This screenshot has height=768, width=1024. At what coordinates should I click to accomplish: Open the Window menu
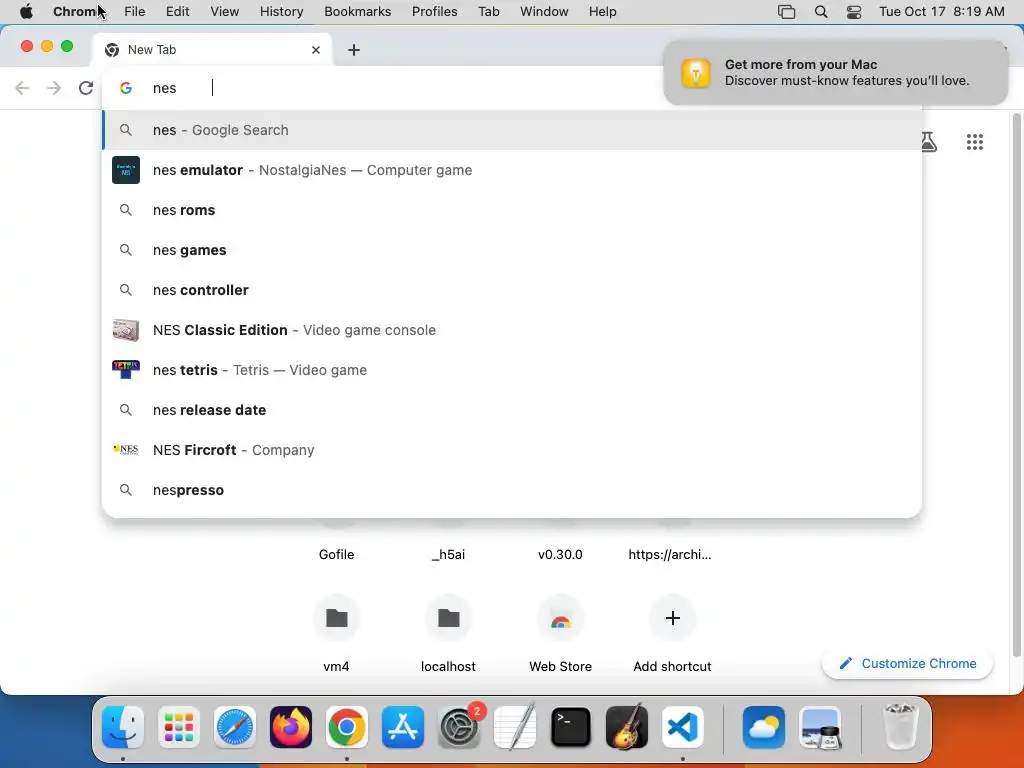pyautogui.click(x=544, y=12)
